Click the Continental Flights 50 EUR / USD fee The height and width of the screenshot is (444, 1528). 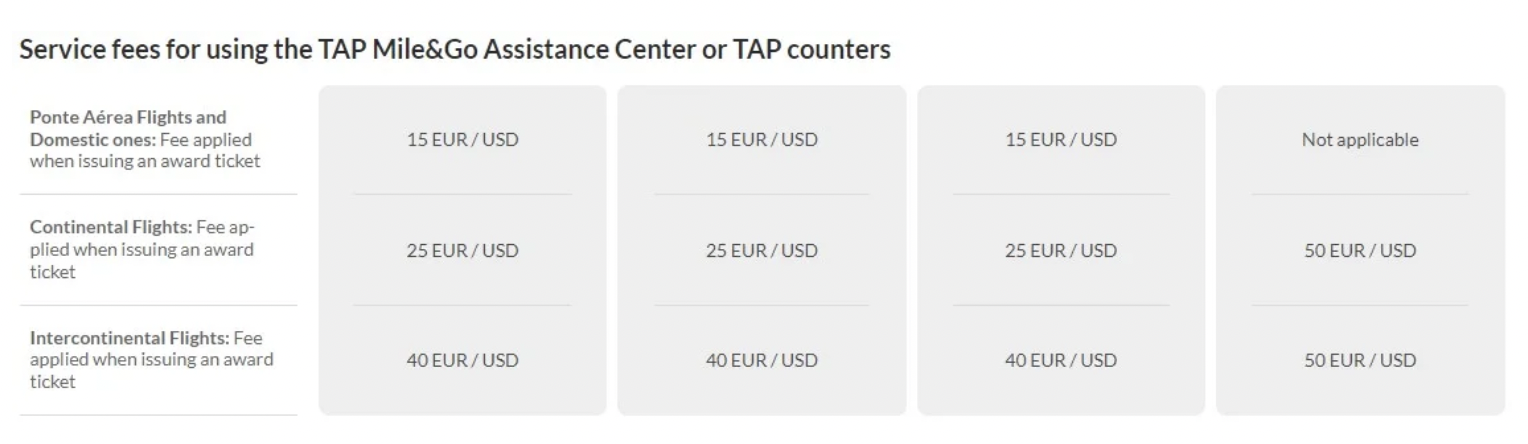pos(1359,251)
